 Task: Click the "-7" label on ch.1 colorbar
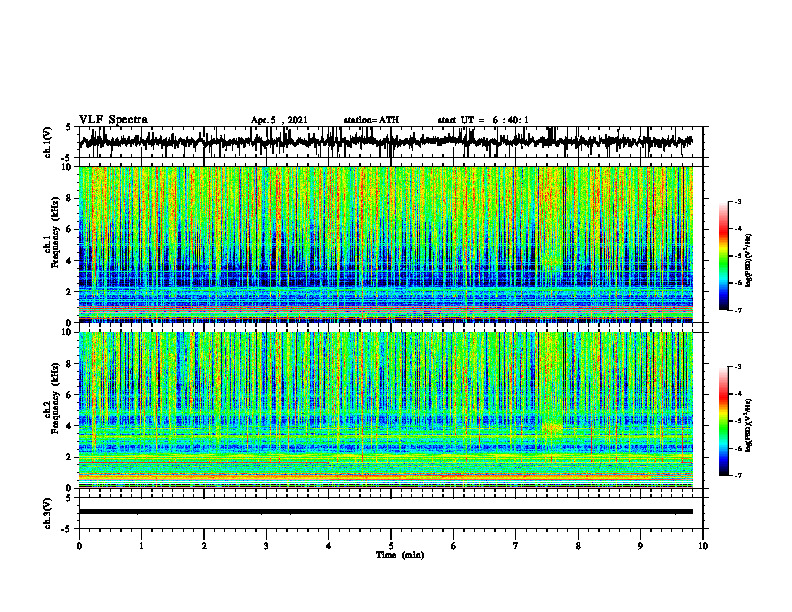click(x=737, y=310)
